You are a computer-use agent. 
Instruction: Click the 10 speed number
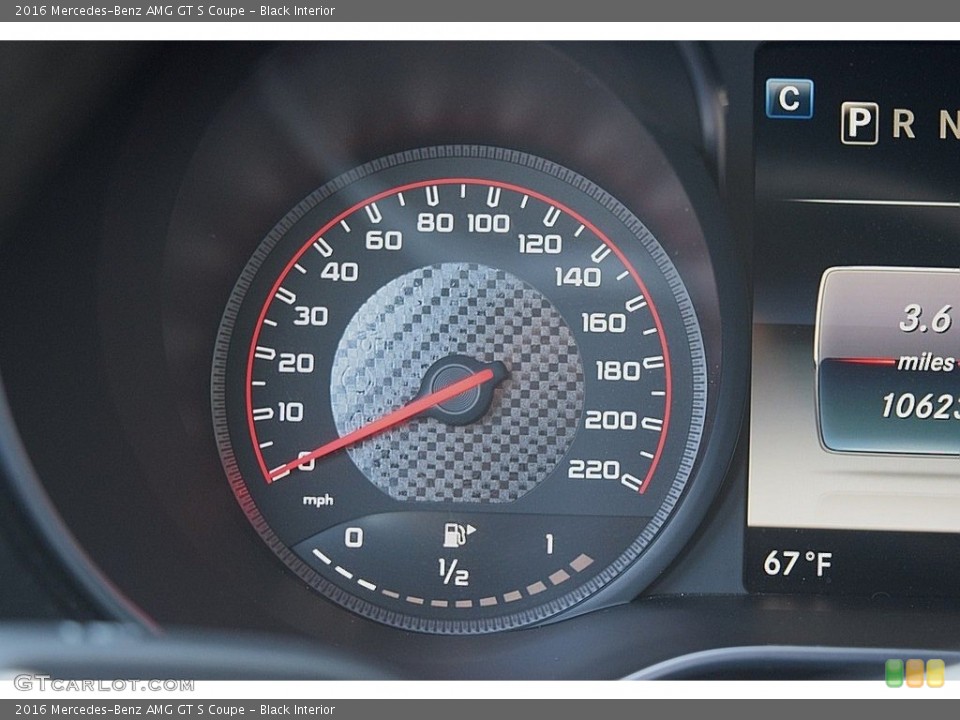291,411
